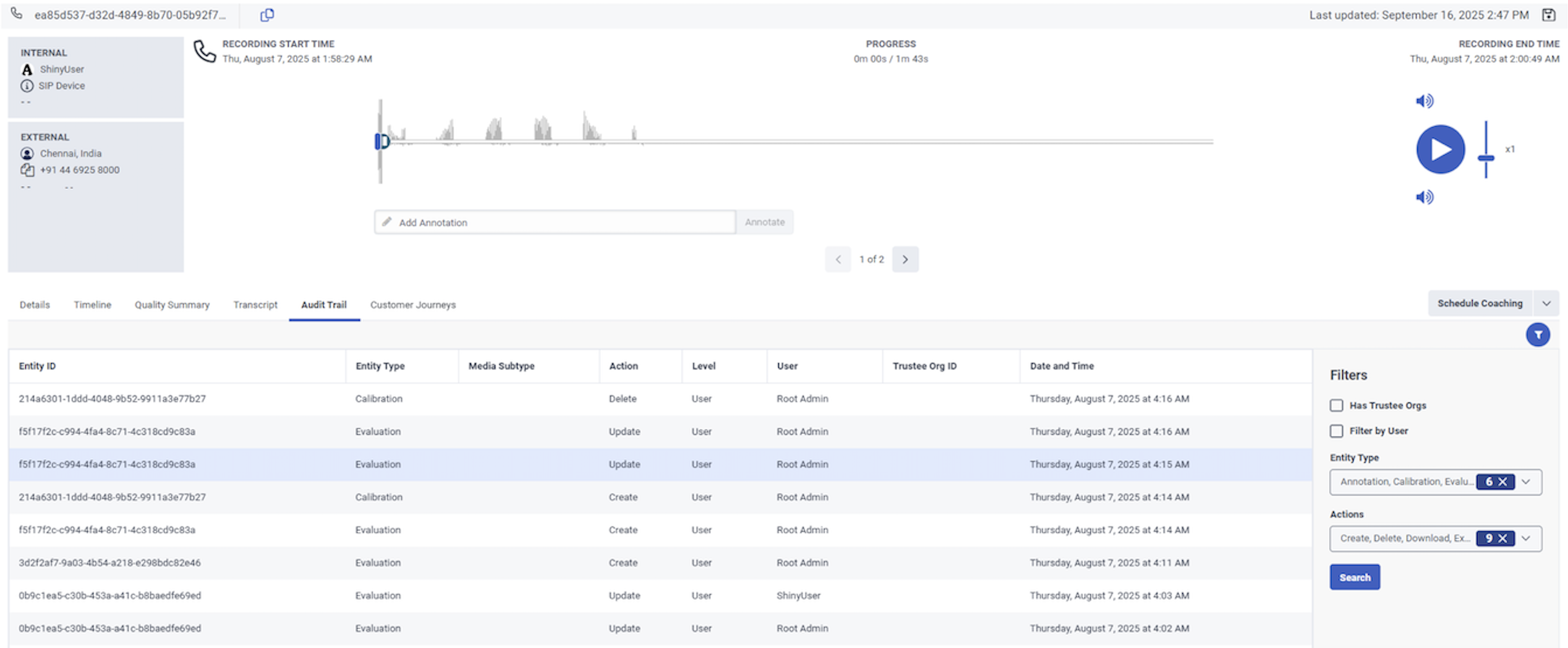1568x648 pixels.
Task: Clear the 9 selected Actions filters
Action: pos(1502,539)
